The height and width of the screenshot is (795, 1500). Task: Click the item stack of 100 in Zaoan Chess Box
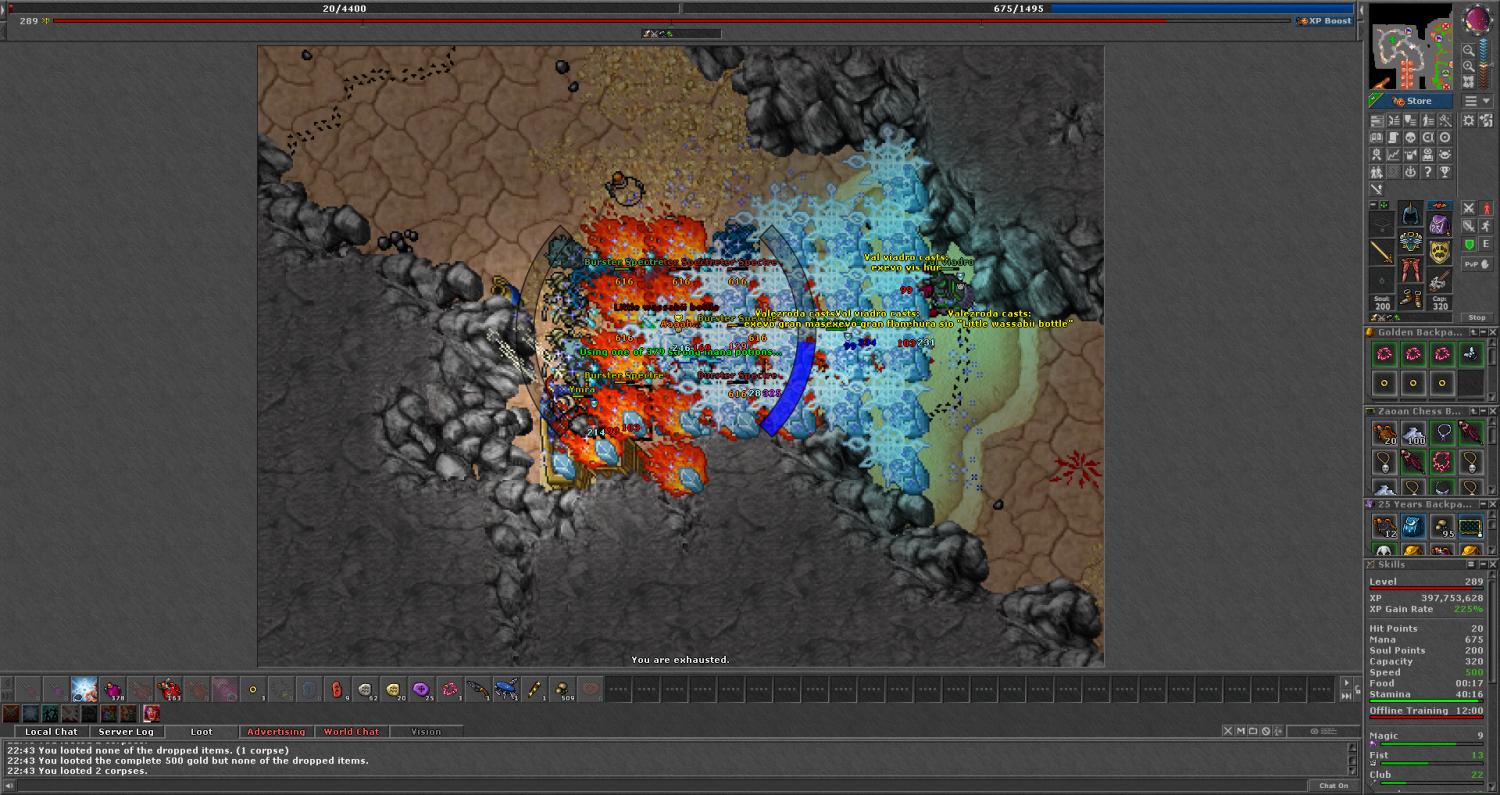(x=1413, y=434)
